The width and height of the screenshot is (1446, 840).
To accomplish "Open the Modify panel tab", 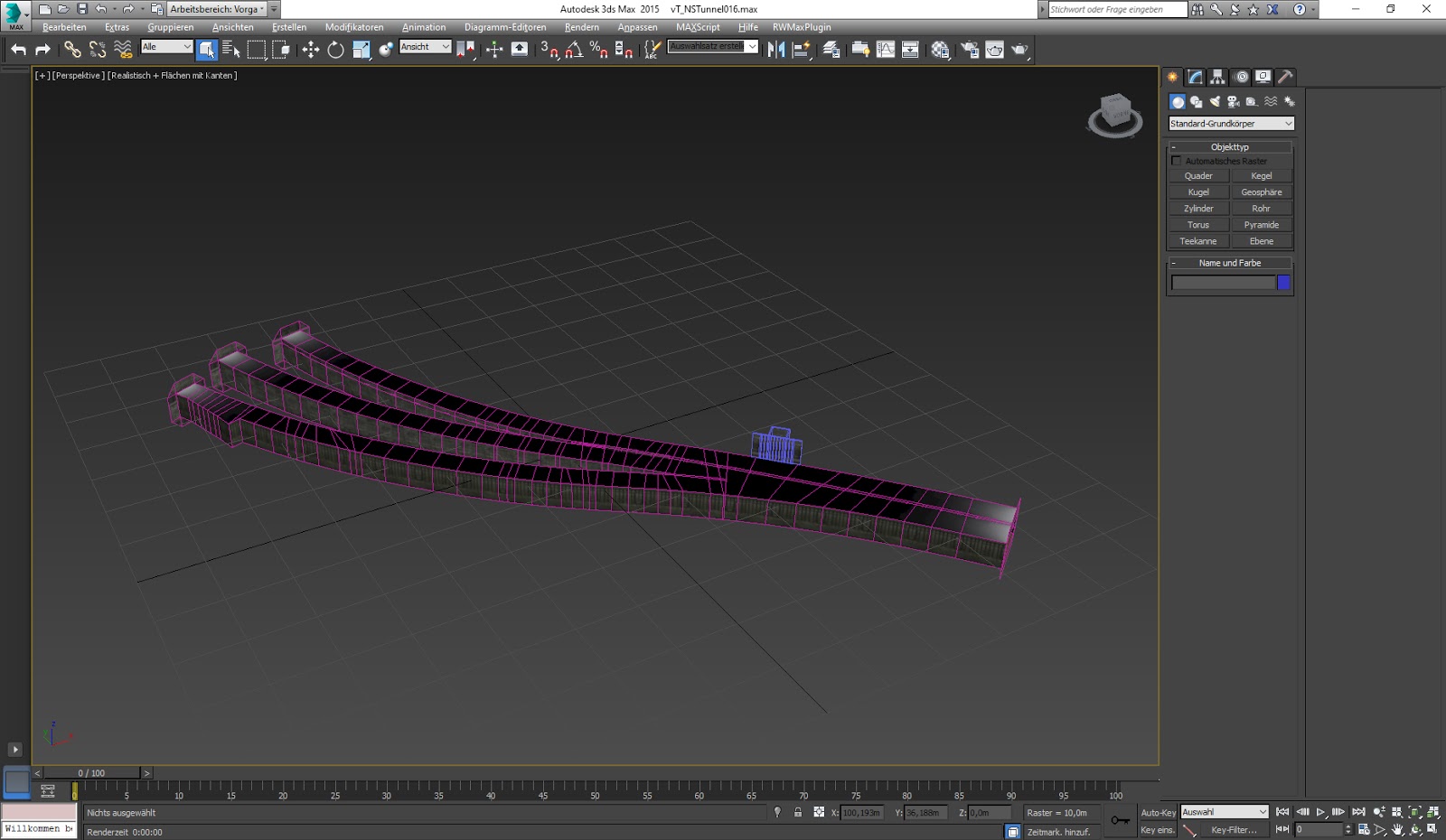I will 1195,77.
